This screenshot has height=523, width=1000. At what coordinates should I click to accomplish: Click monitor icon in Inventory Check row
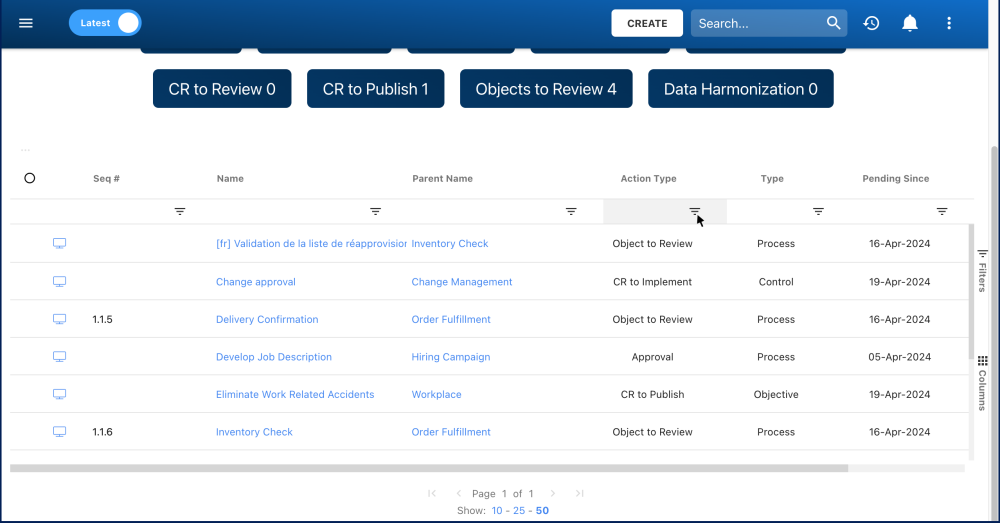(x=59, y=432)
